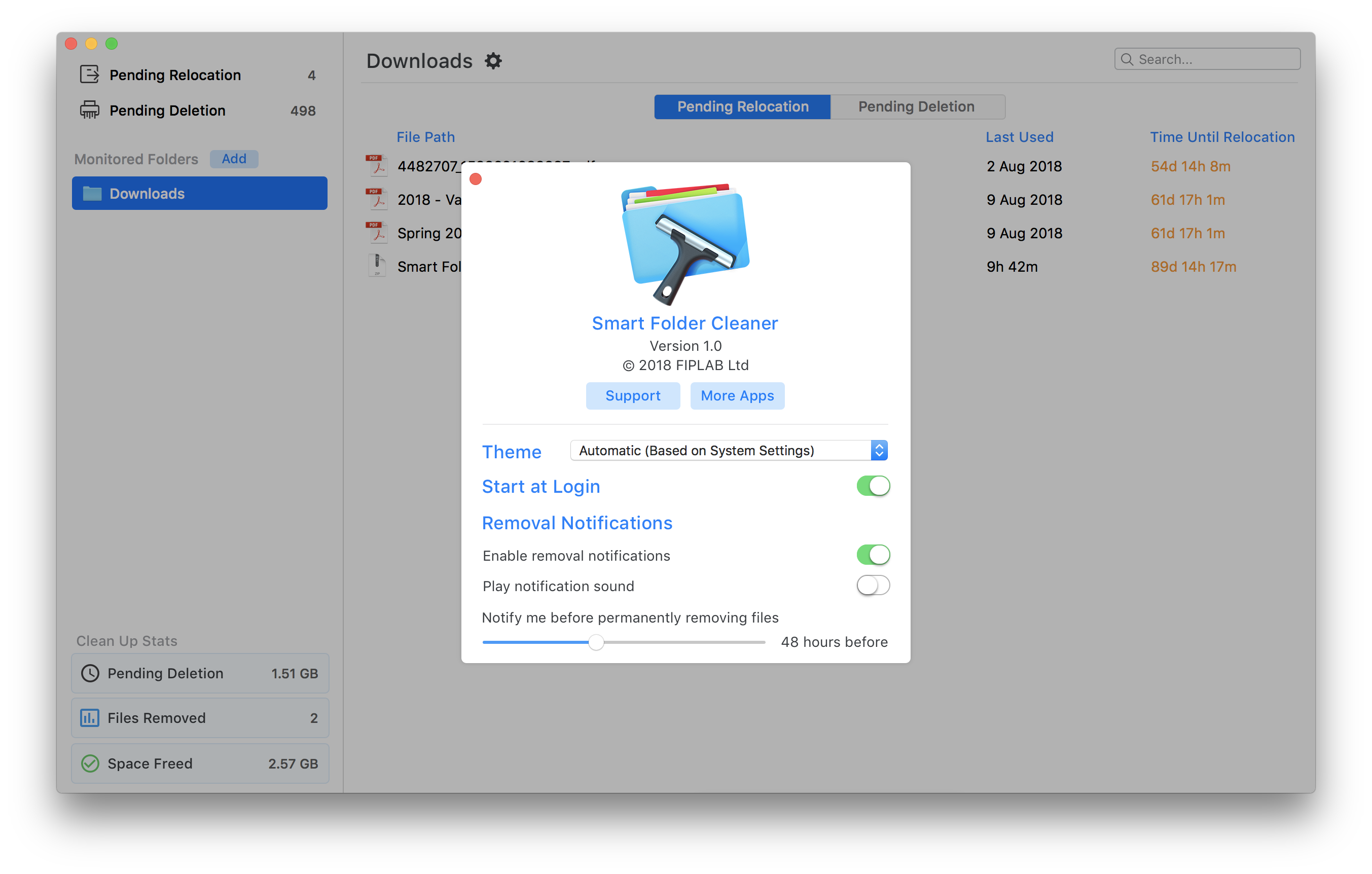Turn on Play notification sound switch
Viewport: 1372px width, 874px height.
(873, 585)
